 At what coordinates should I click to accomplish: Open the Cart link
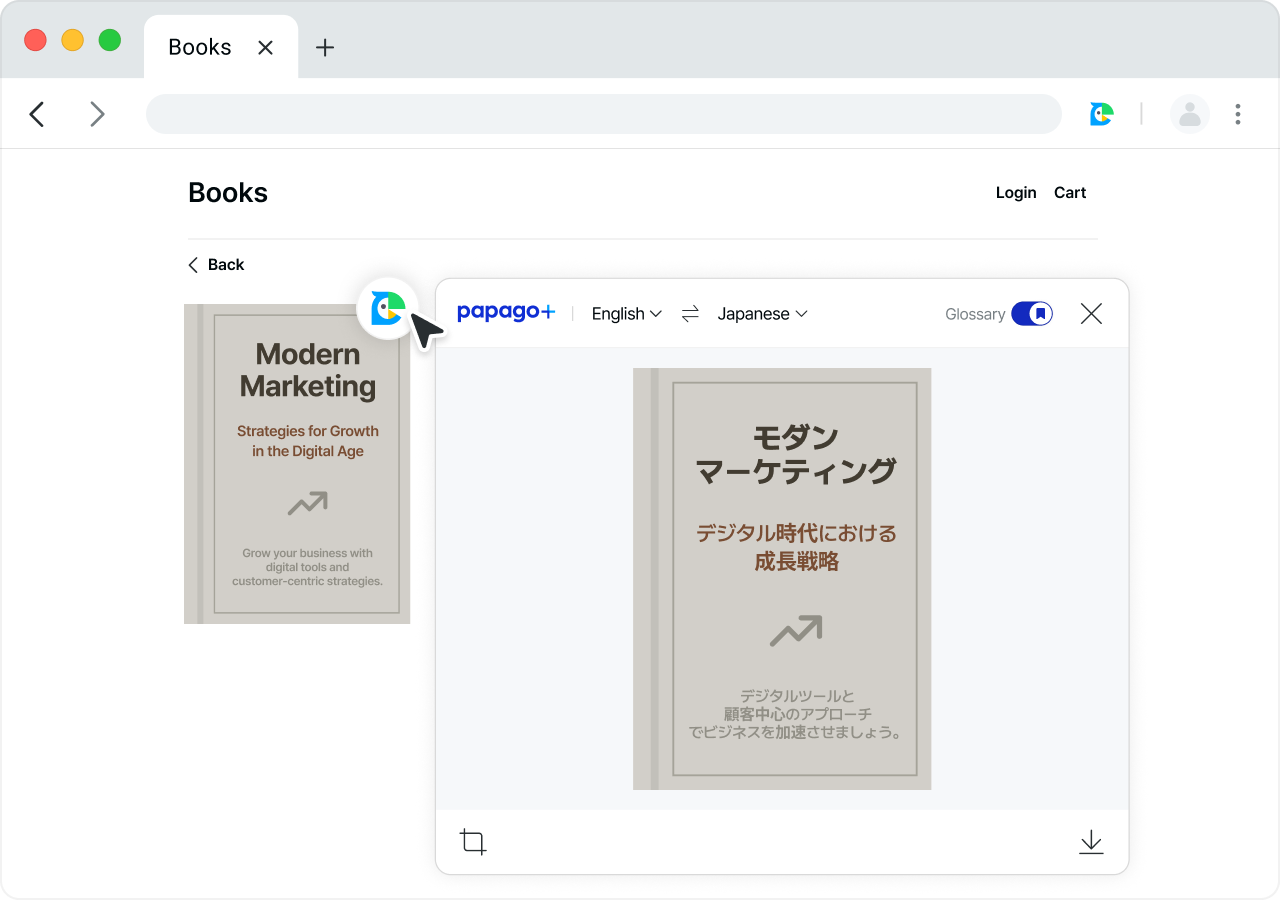(1069, 193)
